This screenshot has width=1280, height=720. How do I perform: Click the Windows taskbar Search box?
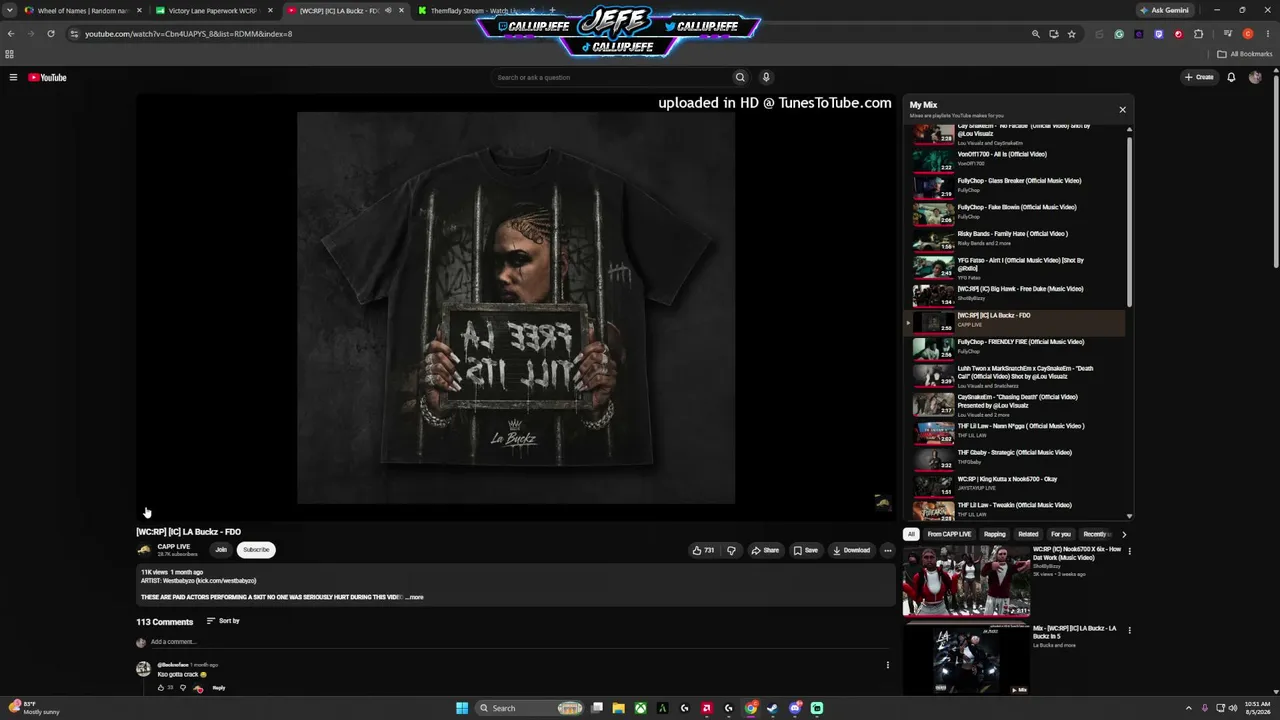[x=530, y=708]
